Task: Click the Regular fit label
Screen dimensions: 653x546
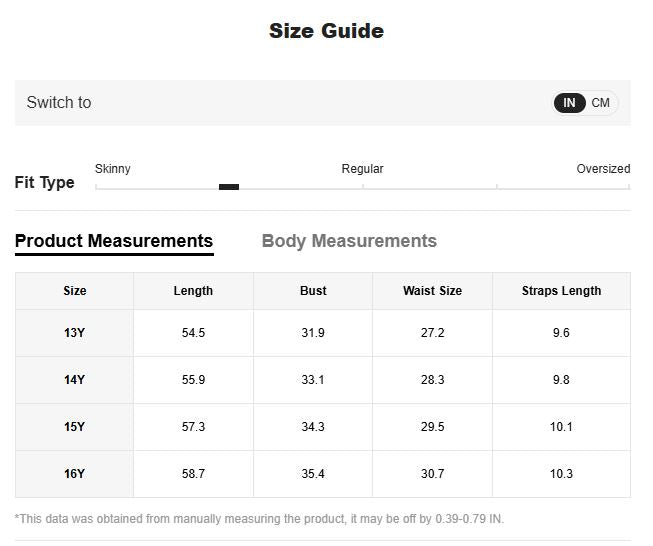Action: click(x=362, y=169)
